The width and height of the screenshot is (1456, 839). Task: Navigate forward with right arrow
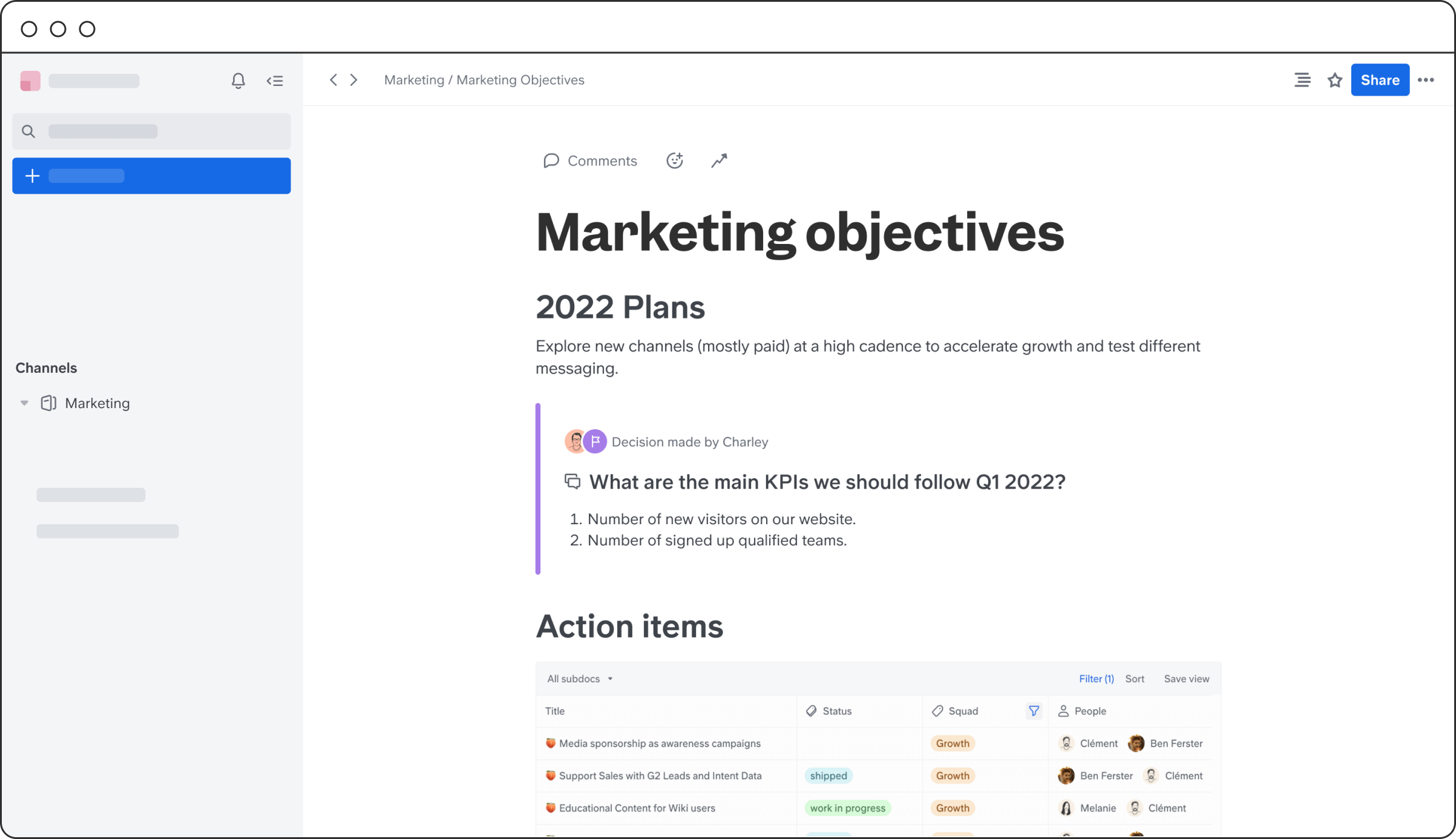(x=354, y=80)
